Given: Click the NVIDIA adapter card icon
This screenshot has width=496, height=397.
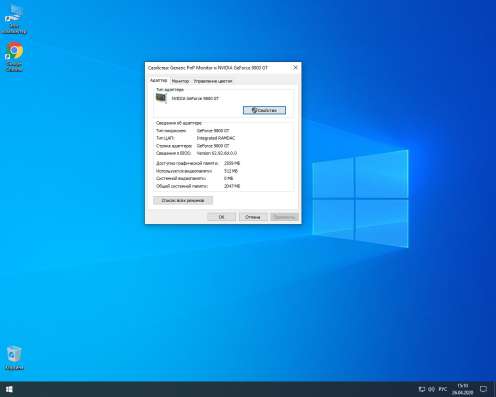Looking at the screenshot, I should coord(161,98).
